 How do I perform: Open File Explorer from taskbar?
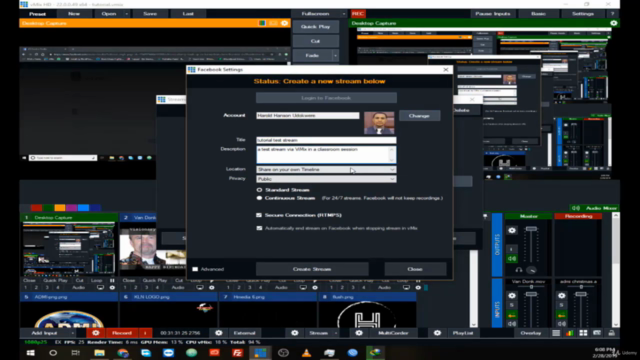pos(99,353)
